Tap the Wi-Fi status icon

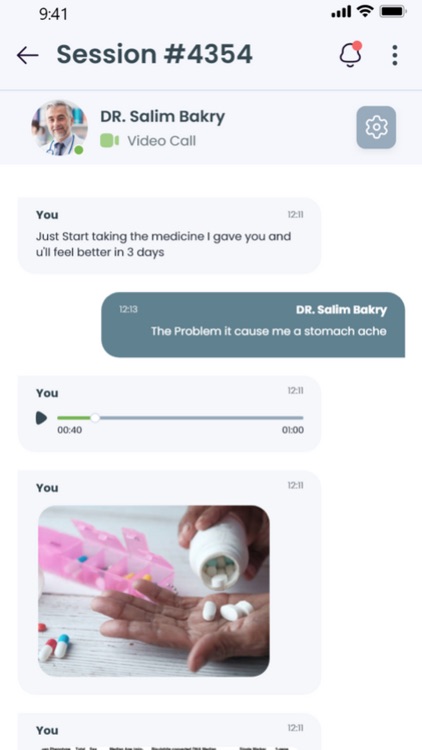click(x=366, y=11)
